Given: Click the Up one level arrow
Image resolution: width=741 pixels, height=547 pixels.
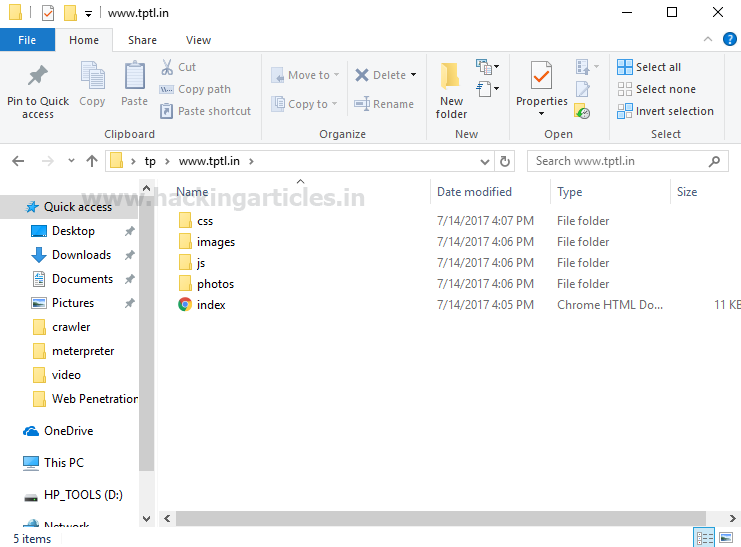Looking at the screenshot, I should point(92,161).
